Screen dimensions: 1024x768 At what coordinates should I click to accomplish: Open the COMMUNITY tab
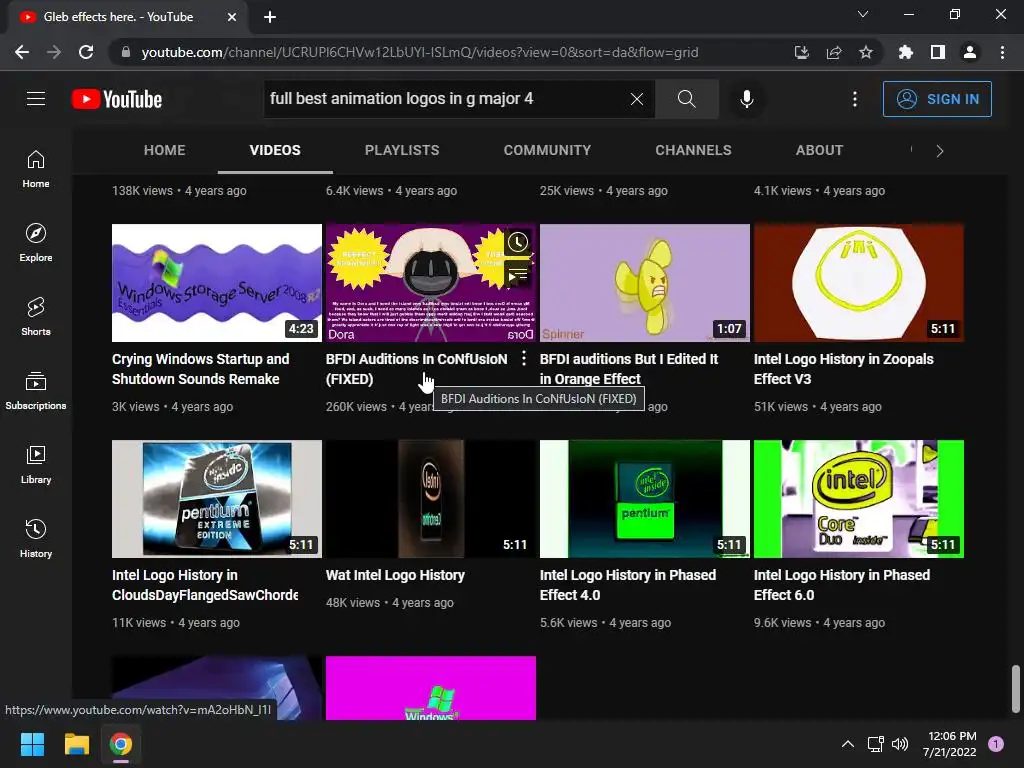click(x=547, y=150)
